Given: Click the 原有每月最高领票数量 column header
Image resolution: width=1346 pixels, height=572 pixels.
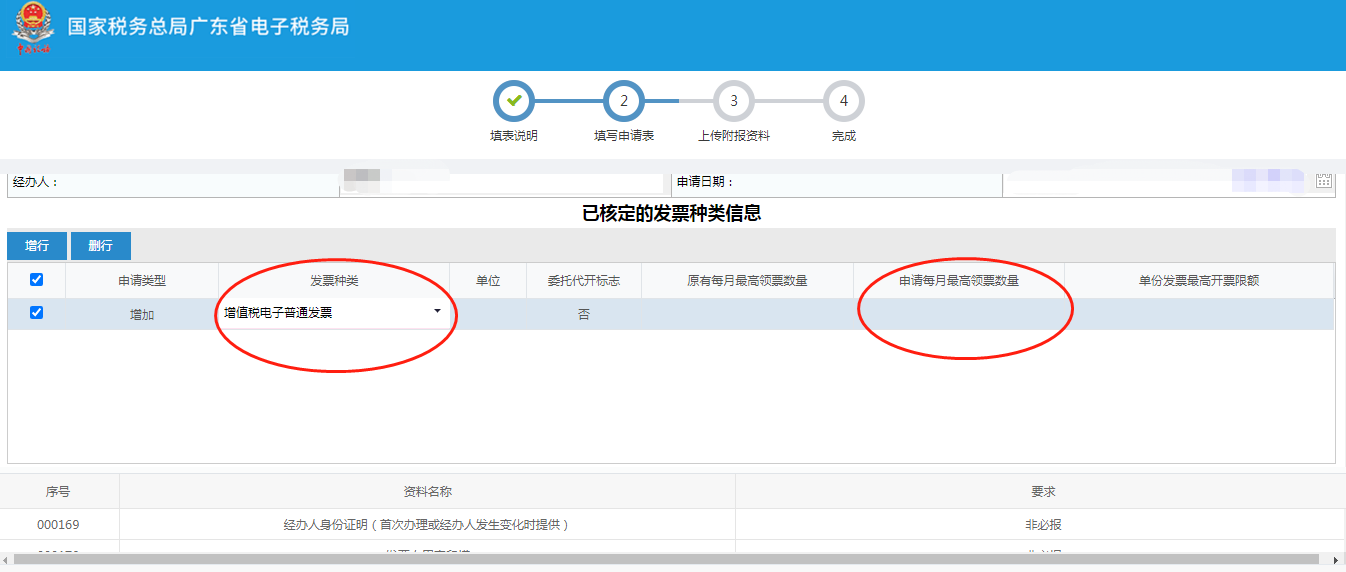Looking at the screenshot, I should [x=747, y=281].
